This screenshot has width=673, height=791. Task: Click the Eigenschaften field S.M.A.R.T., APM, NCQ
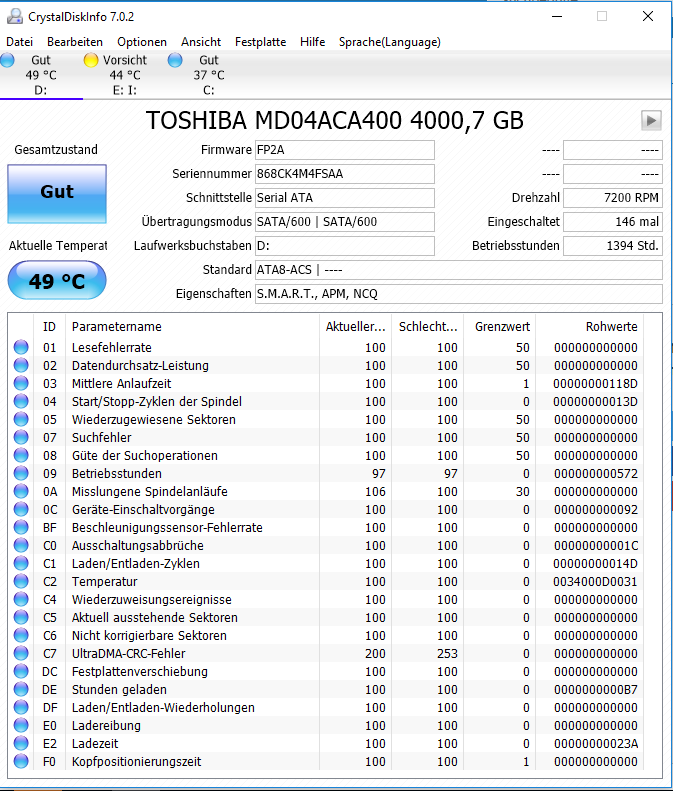pos(459,294)
